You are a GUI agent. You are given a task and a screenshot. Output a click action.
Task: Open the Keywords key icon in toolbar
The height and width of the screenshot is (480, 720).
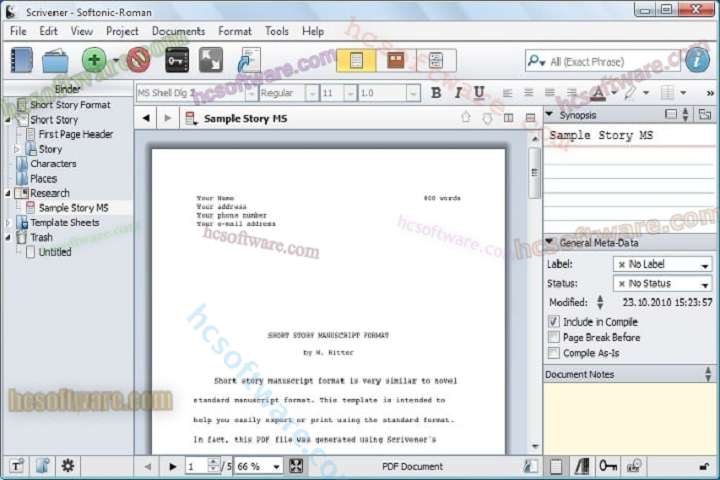point(177,60)
